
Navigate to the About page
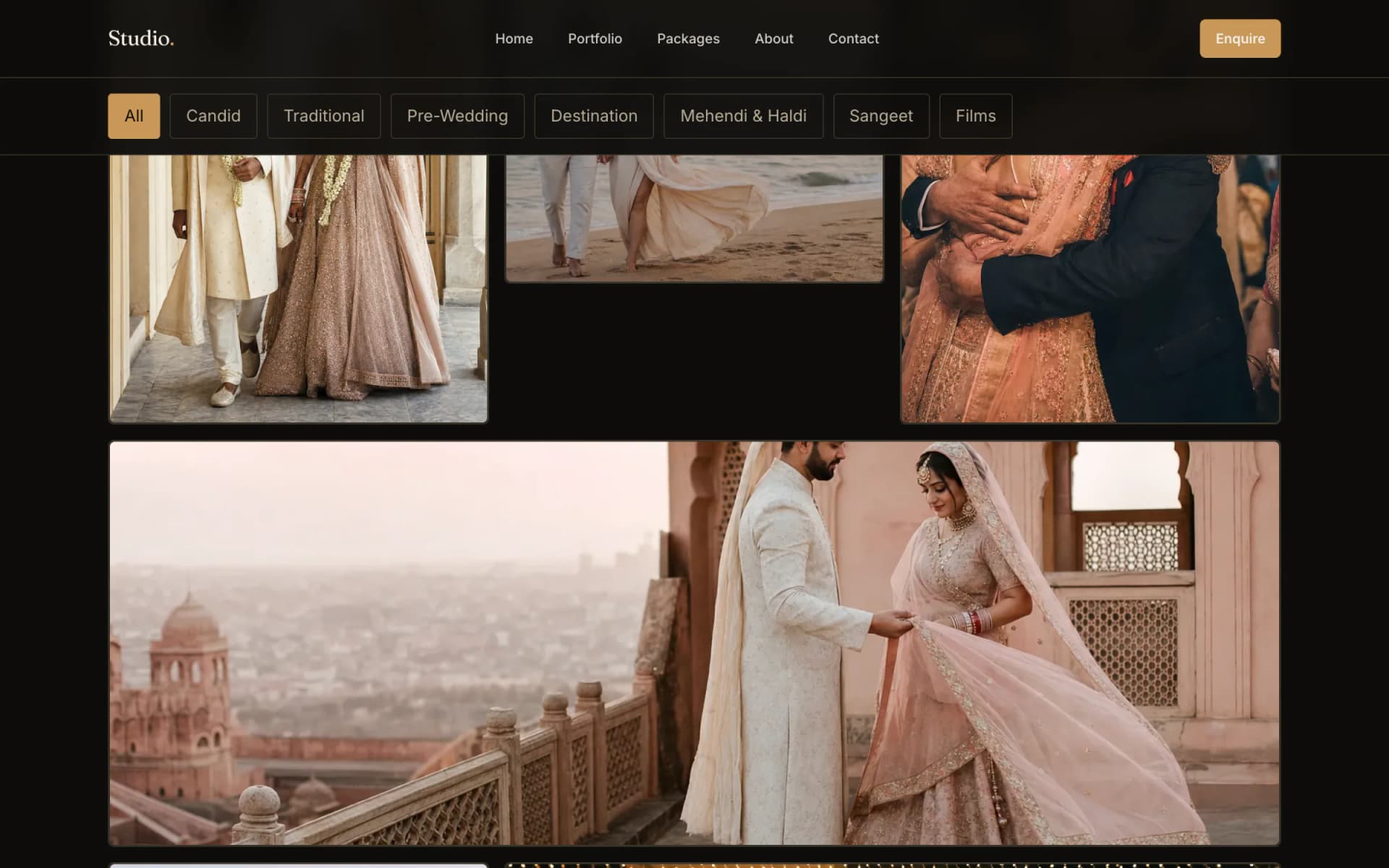(774, 38)
